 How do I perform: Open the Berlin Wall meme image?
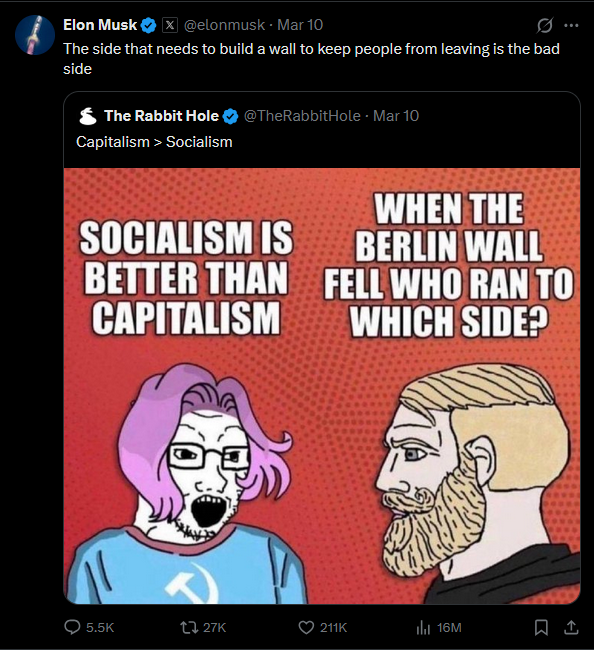(x=322, y=386)
